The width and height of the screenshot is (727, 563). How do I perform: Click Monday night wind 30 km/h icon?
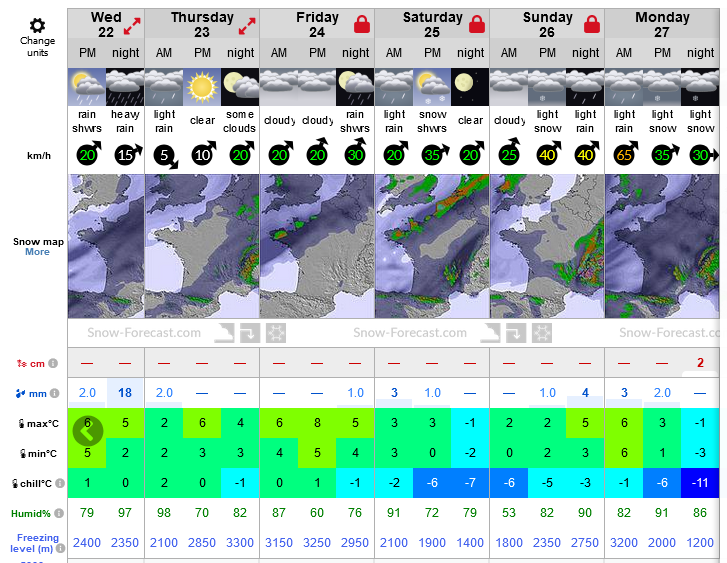tap(703, 155)
